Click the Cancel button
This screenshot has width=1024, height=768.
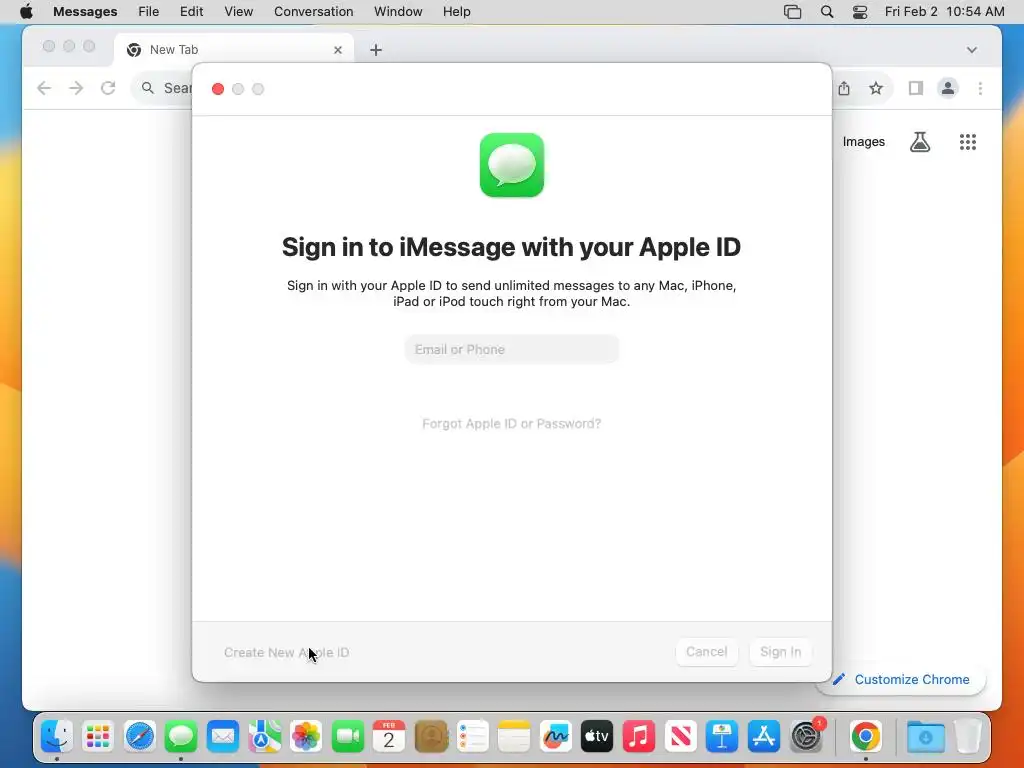[707, 652]
